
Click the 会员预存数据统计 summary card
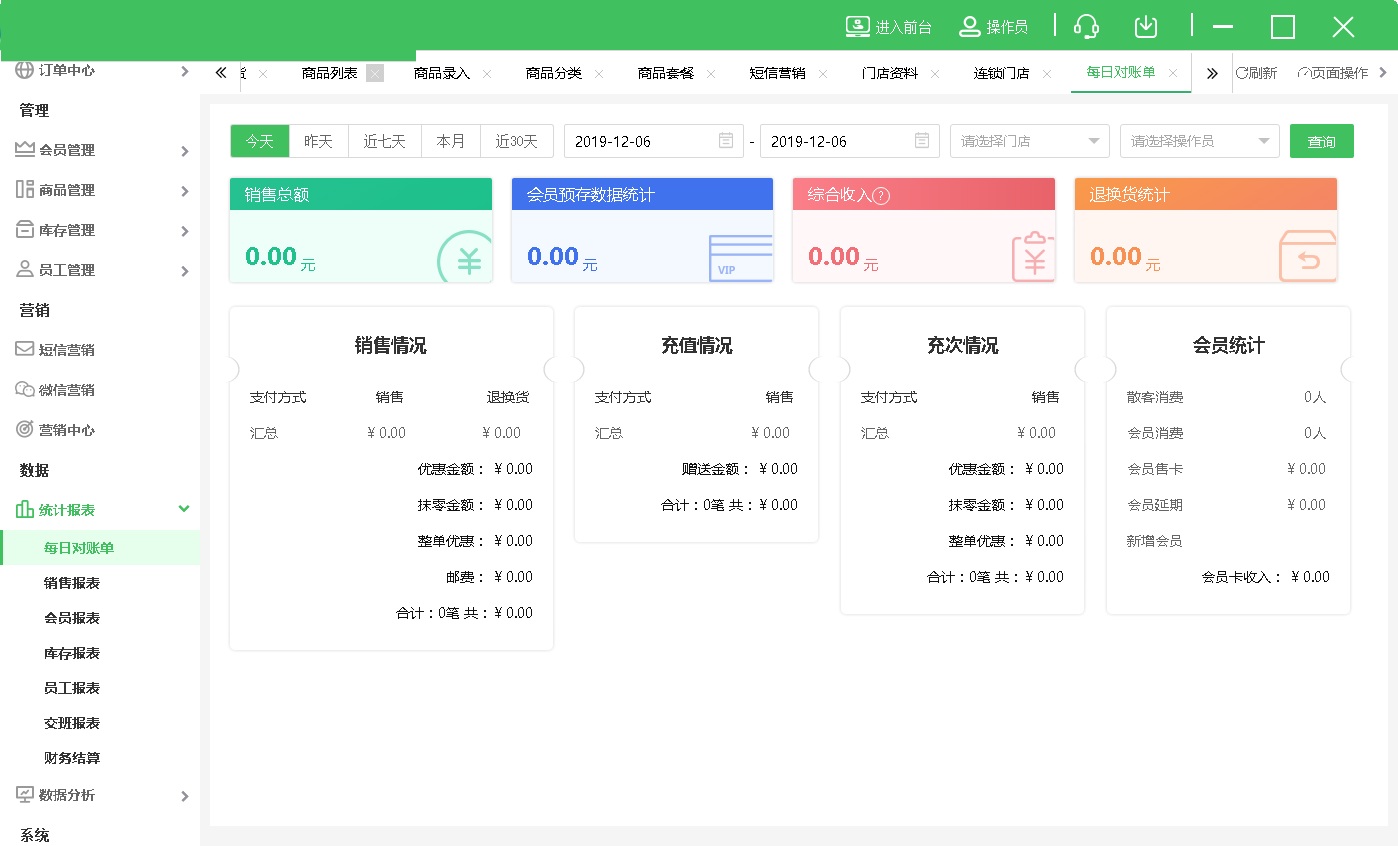642,230
